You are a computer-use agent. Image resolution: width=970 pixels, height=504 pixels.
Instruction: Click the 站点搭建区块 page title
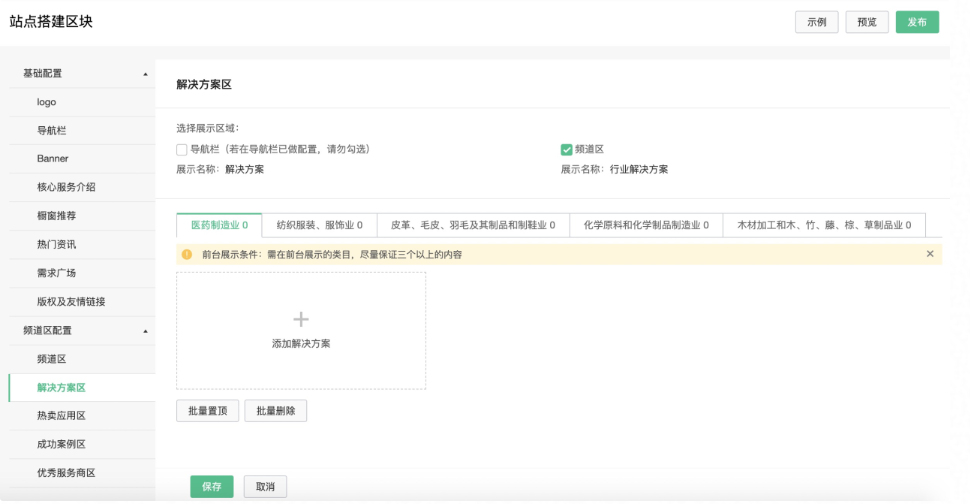click(51, 22)
